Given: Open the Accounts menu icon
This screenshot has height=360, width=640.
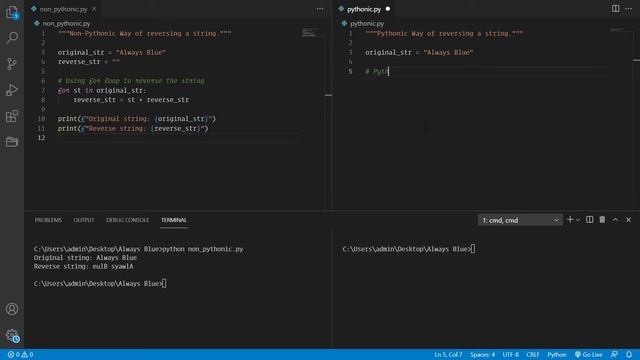Looking at the screenshot, I should (12, 309).
